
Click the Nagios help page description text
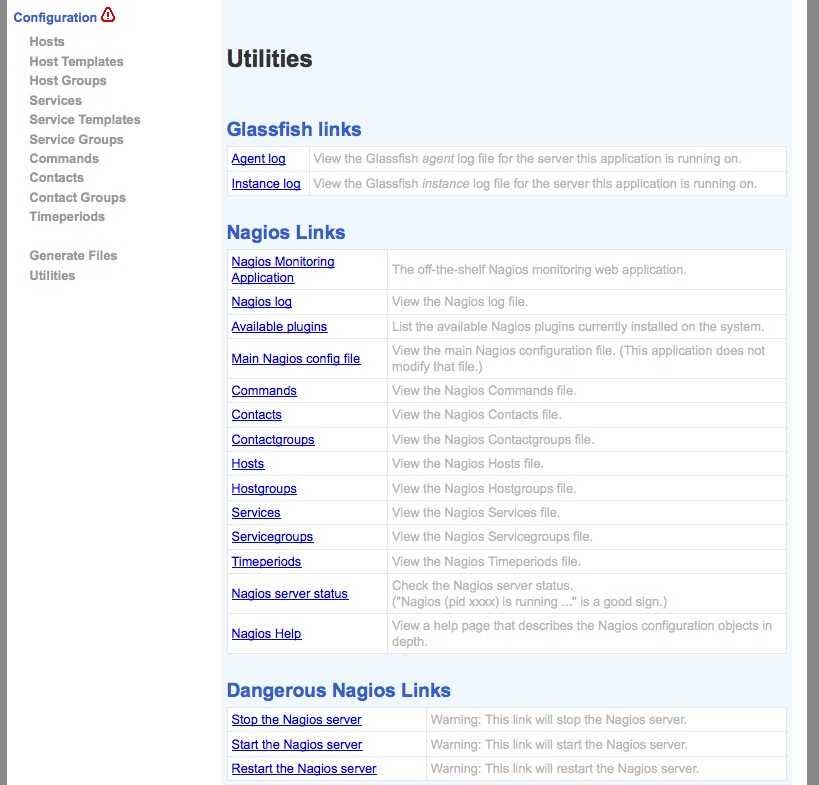(x=582, y=634)
